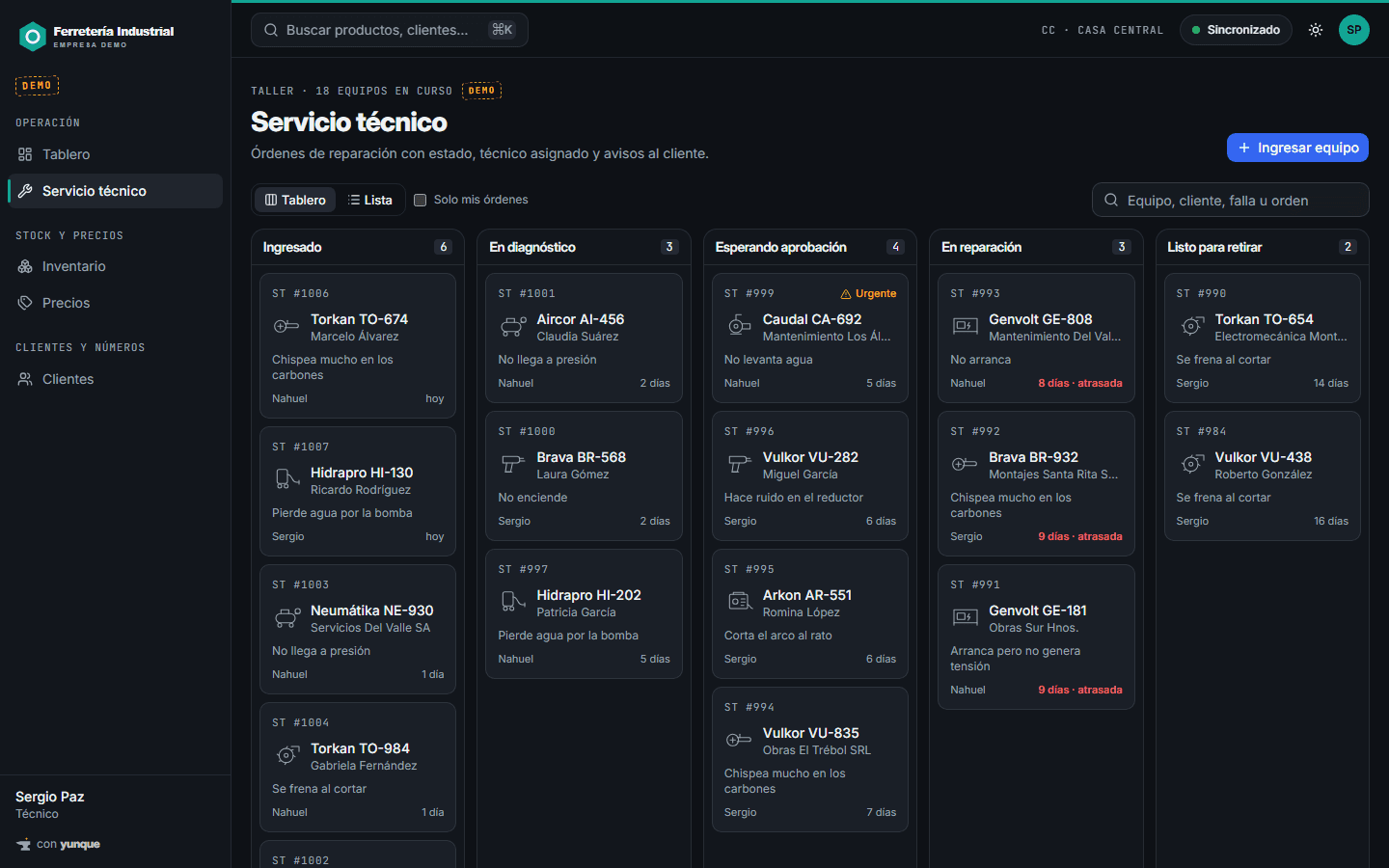Click the generator icon on Genvolt GE-808 card
Viewport: 1389px width, 868px height.
pos(965,327)
